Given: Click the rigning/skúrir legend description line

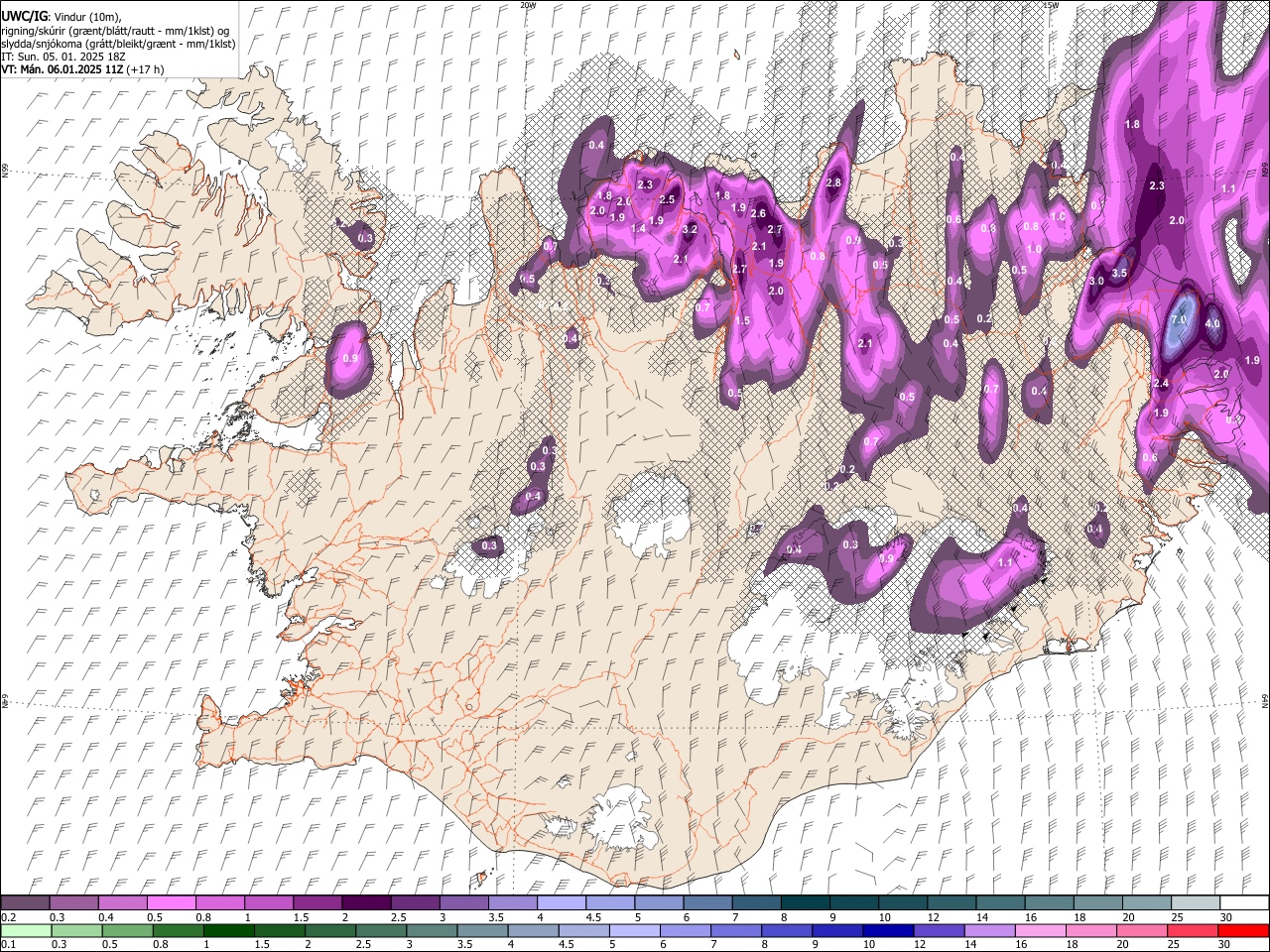Looking at the screenshot, I should click(x=115, y=30).
